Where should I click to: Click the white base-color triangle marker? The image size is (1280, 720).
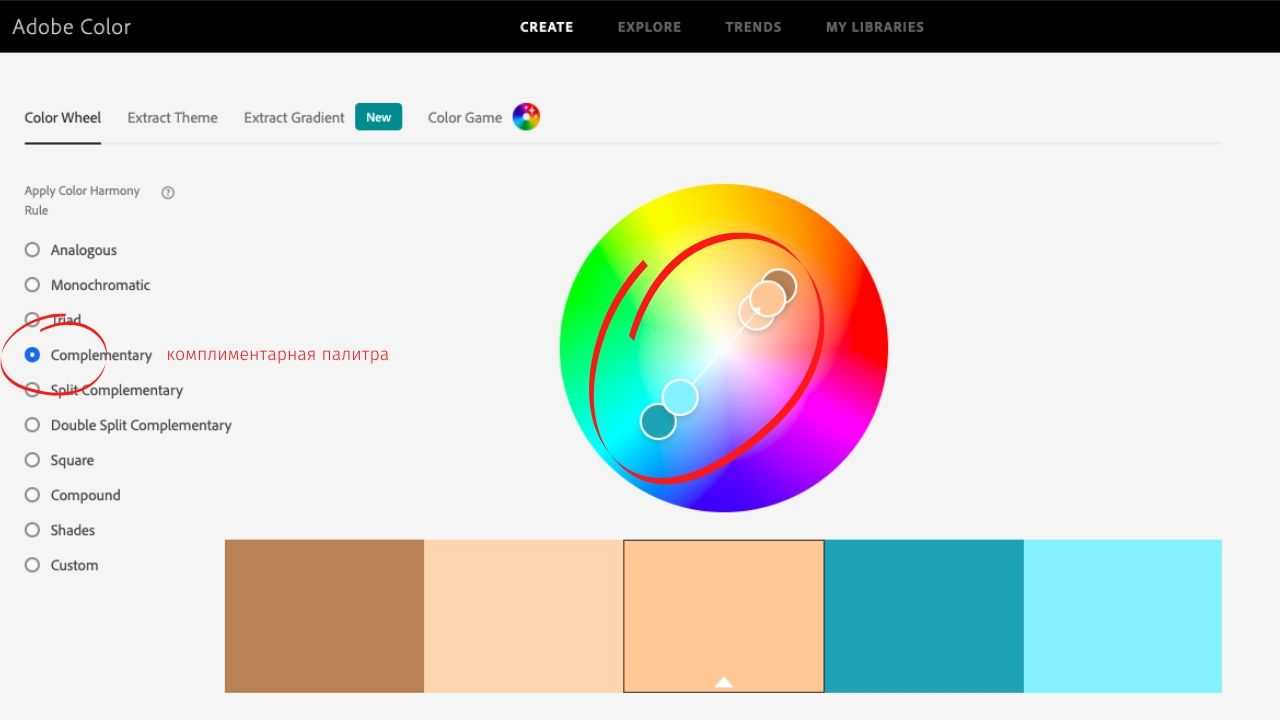724,682
